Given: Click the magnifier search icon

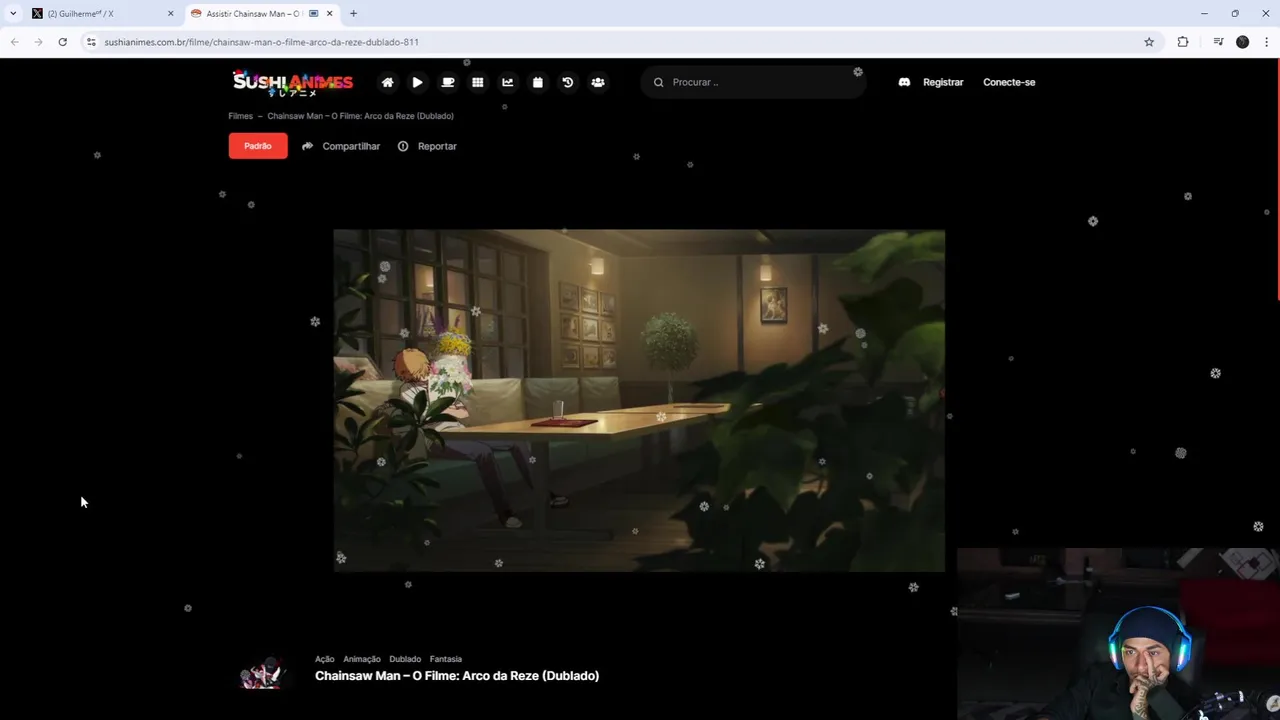Looking at the screenshot, I should tap(658, 82).
